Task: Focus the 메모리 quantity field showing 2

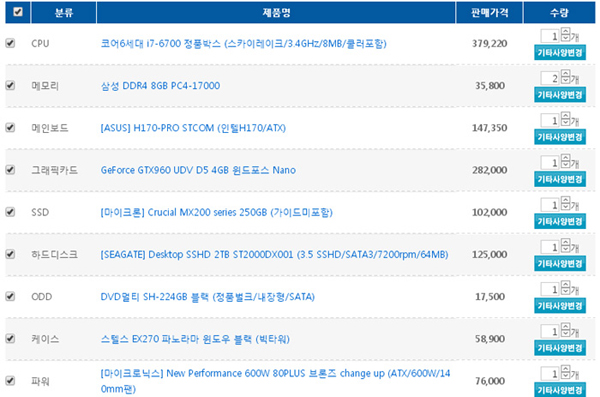Action: [550, 78]
